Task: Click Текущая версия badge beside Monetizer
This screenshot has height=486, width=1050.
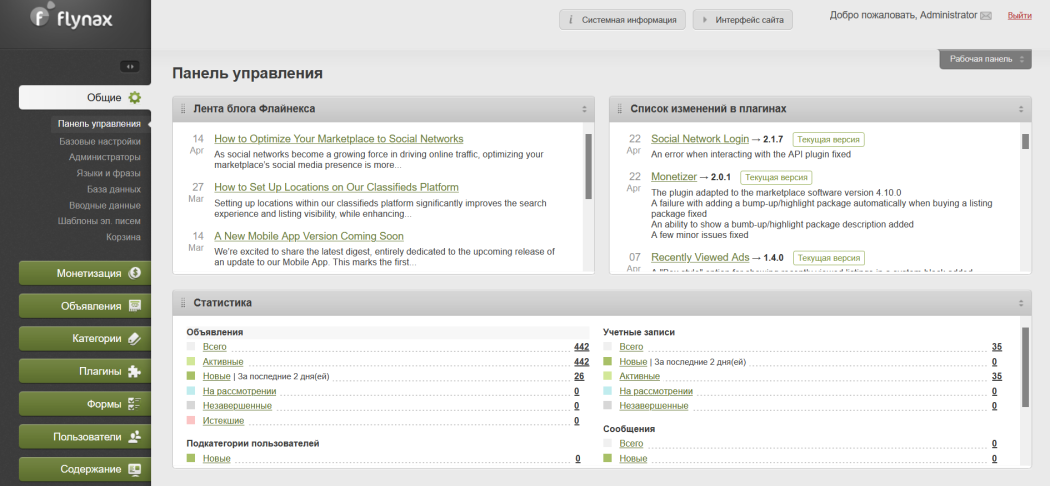Action: (x=775, y=177)
